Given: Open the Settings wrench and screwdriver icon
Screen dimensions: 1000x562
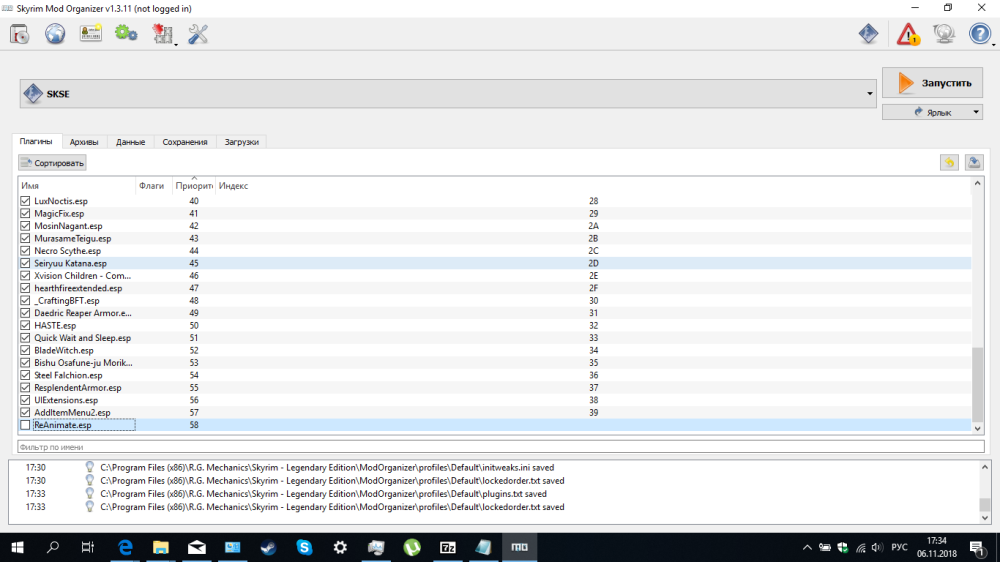Looking at the screenshot, I should tap(198, 34).
